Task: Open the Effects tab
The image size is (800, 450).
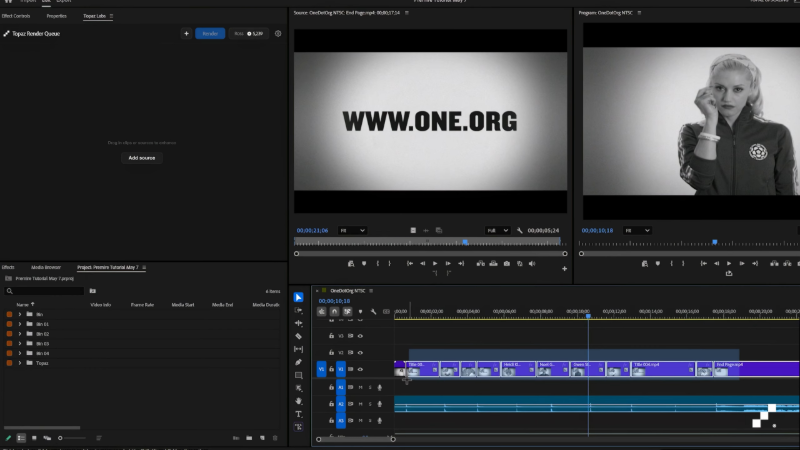Action: click(8, 267)
